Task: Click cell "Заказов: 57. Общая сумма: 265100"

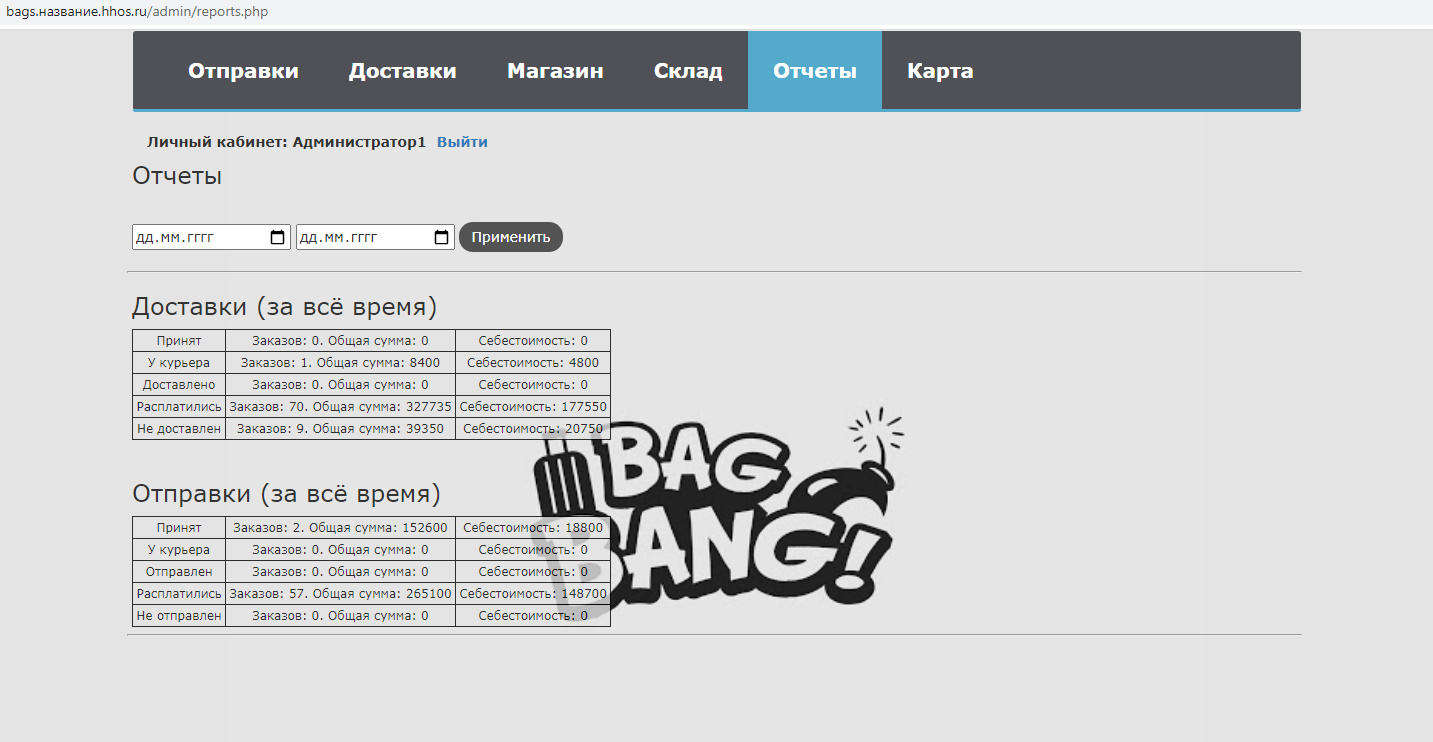Action: click(x=340, y=594)
